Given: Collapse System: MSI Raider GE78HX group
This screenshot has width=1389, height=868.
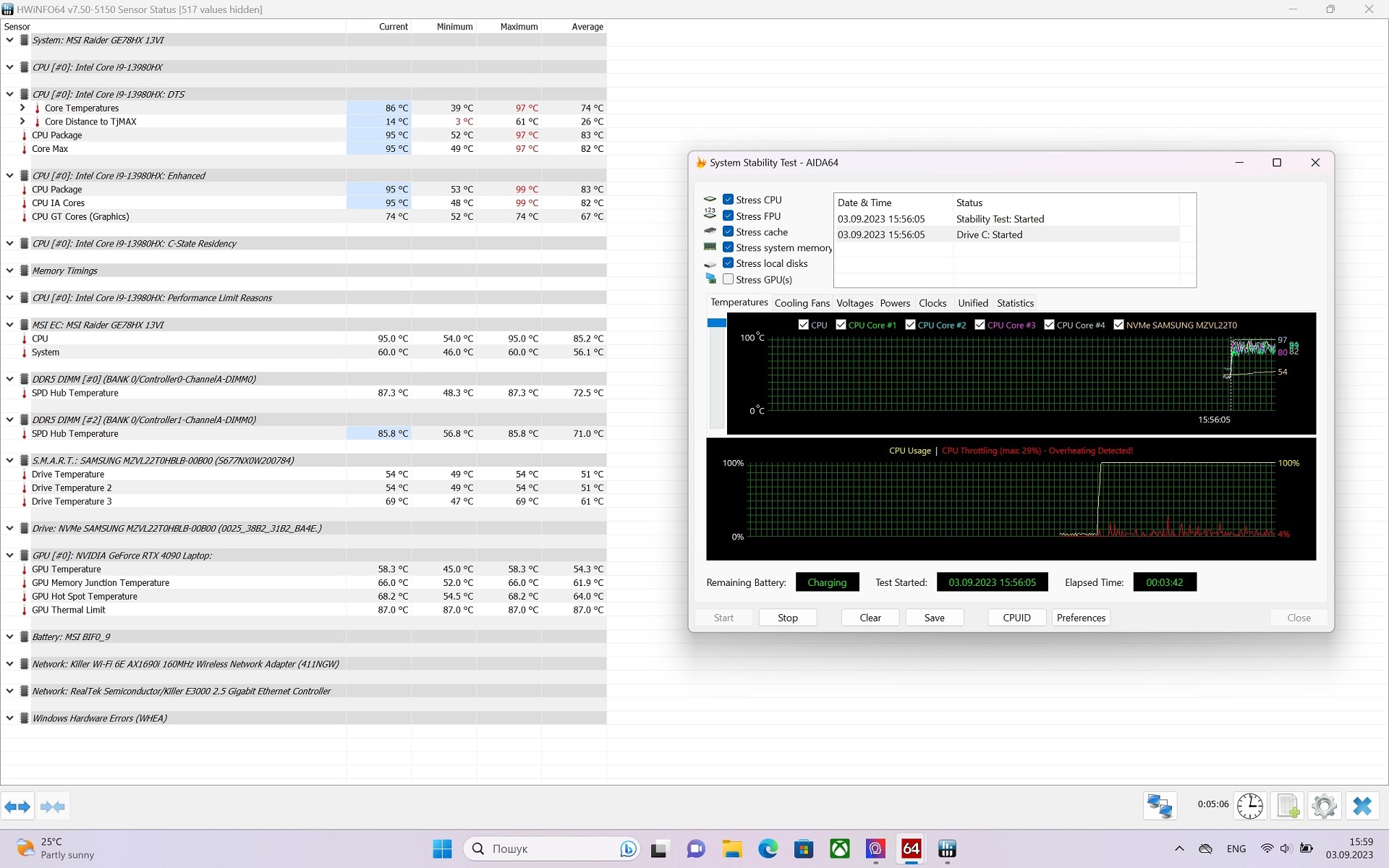Looking at the screenshot, I should pos(9,41).
